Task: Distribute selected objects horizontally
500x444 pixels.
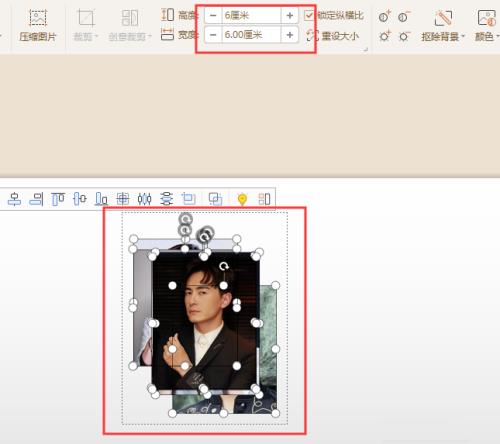Action: pos(144,199)
